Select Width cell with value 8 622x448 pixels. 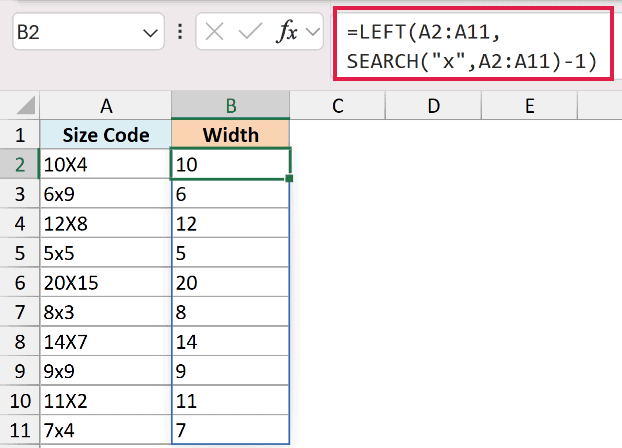tap(230, 312)
